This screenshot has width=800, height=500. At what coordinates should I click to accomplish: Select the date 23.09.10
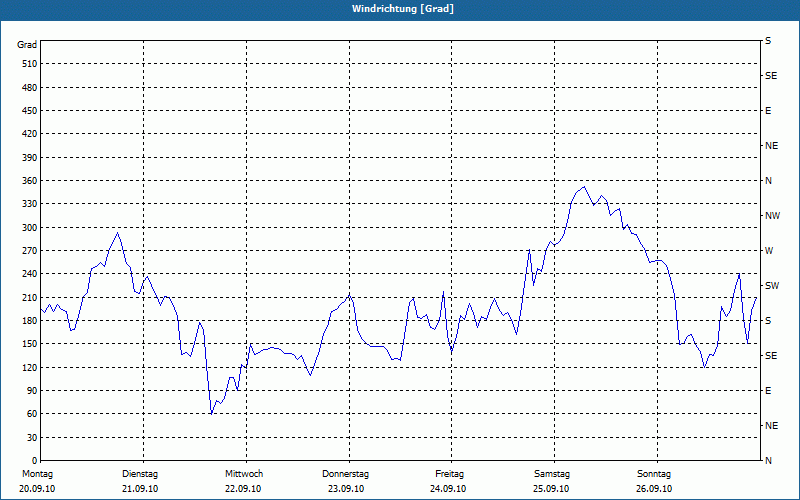(x=346, y=489)
